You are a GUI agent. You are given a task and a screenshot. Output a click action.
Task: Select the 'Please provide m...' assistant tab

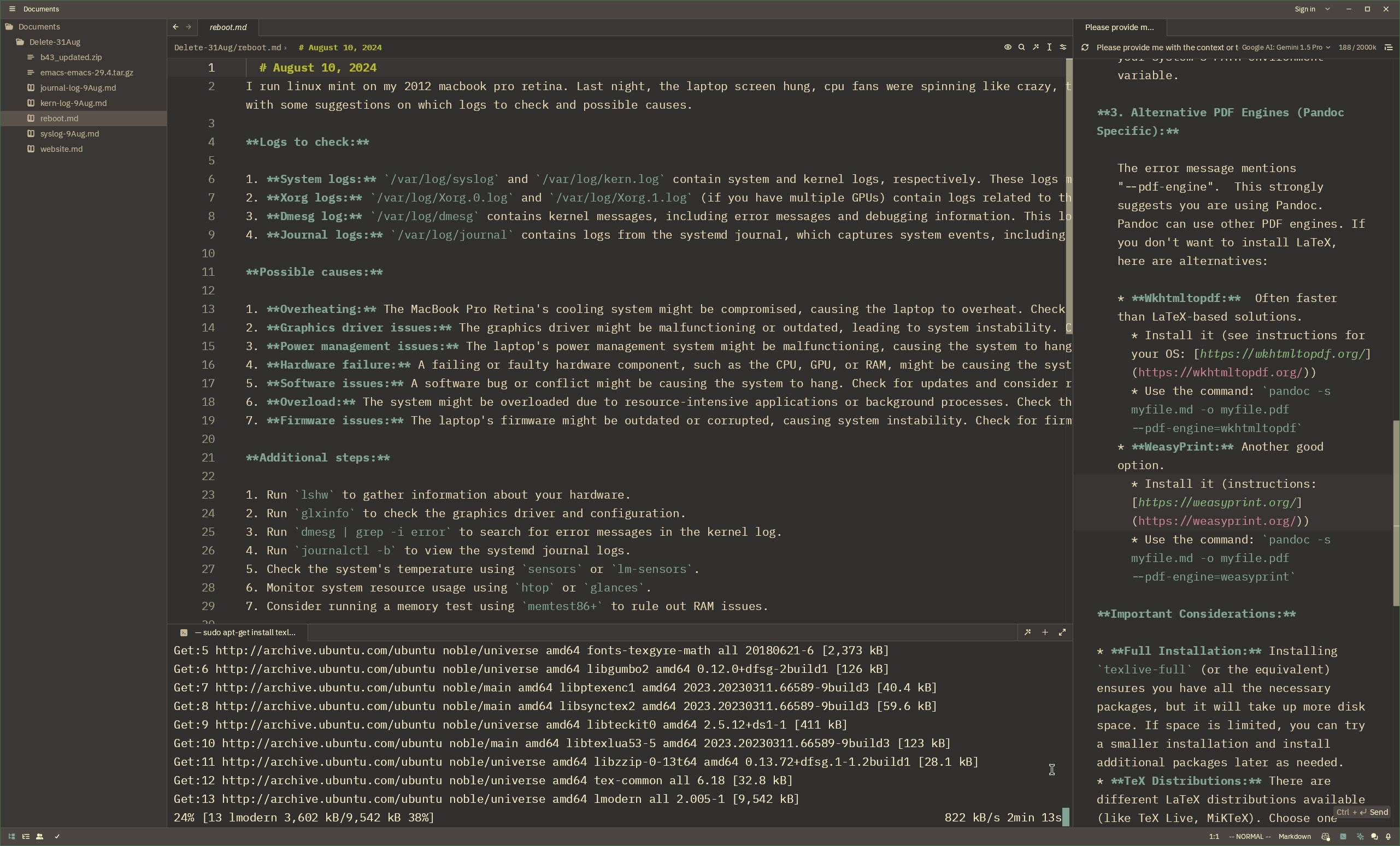pos(1119,27)
